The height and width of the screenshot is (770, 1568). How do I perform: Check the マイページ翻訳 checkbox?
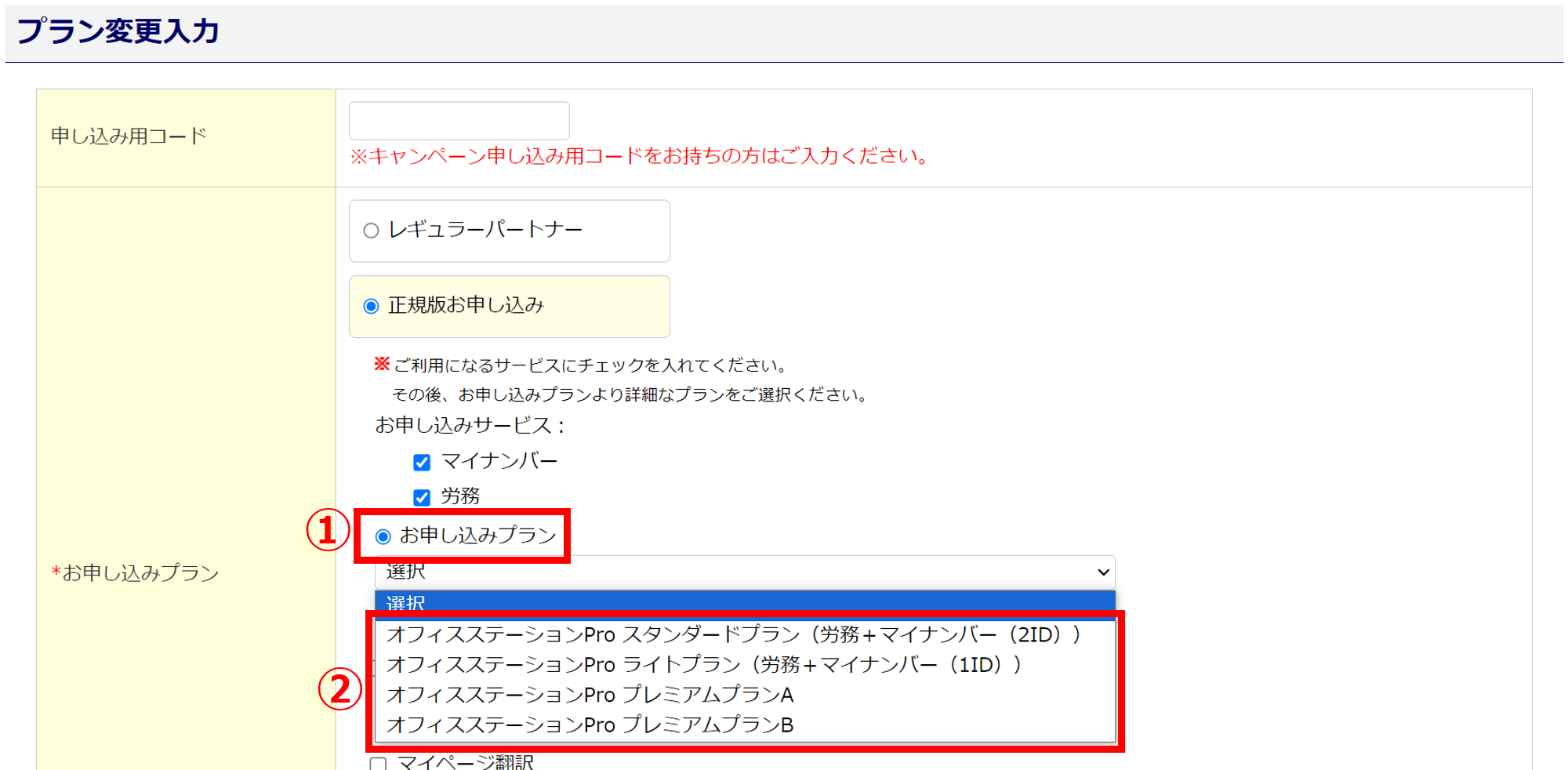click(x=378, y=764)
